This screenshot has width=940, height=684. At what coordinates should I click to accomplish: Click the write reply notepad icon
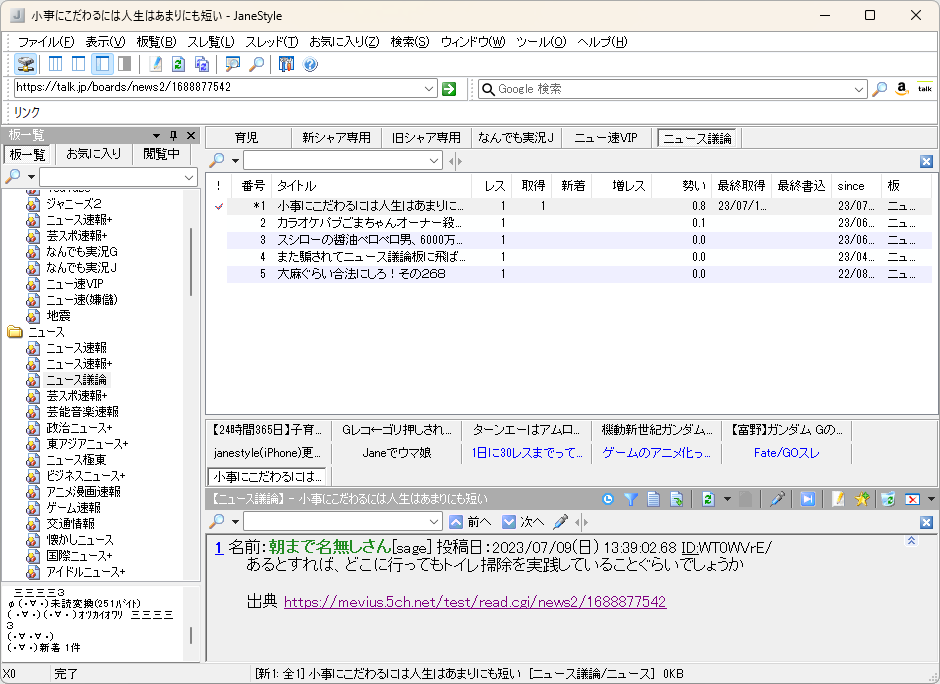coord(838,499)
